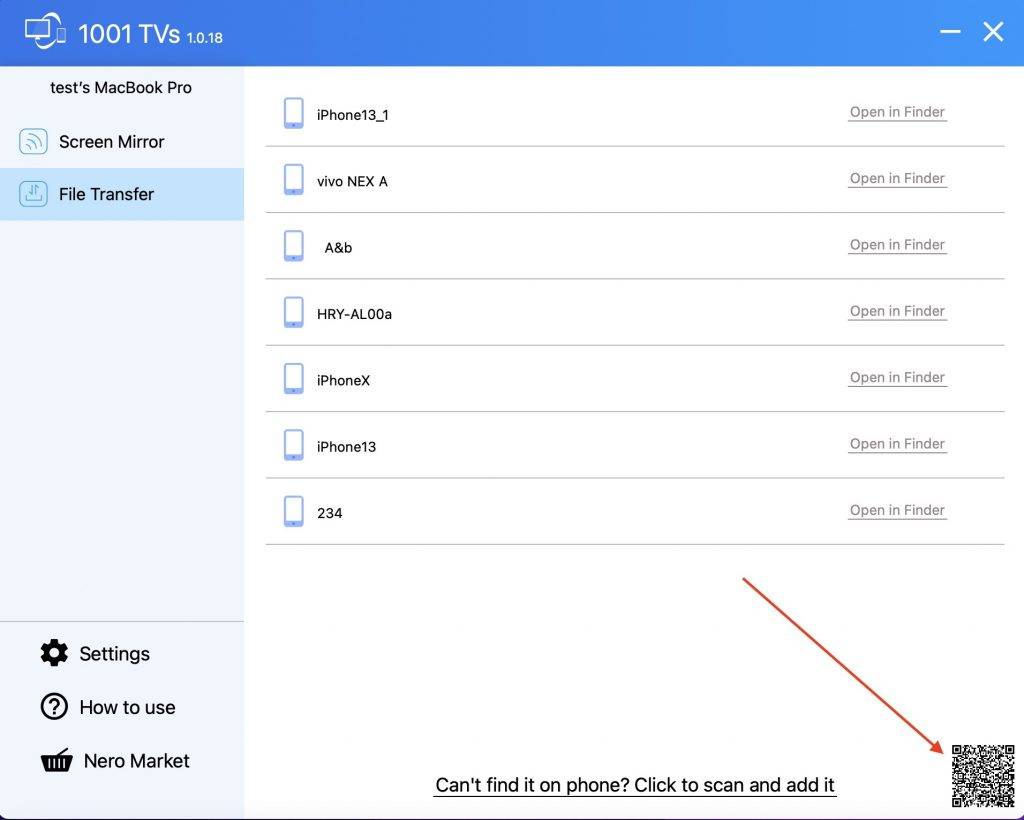Click the How to use question-mark icon

54,706
